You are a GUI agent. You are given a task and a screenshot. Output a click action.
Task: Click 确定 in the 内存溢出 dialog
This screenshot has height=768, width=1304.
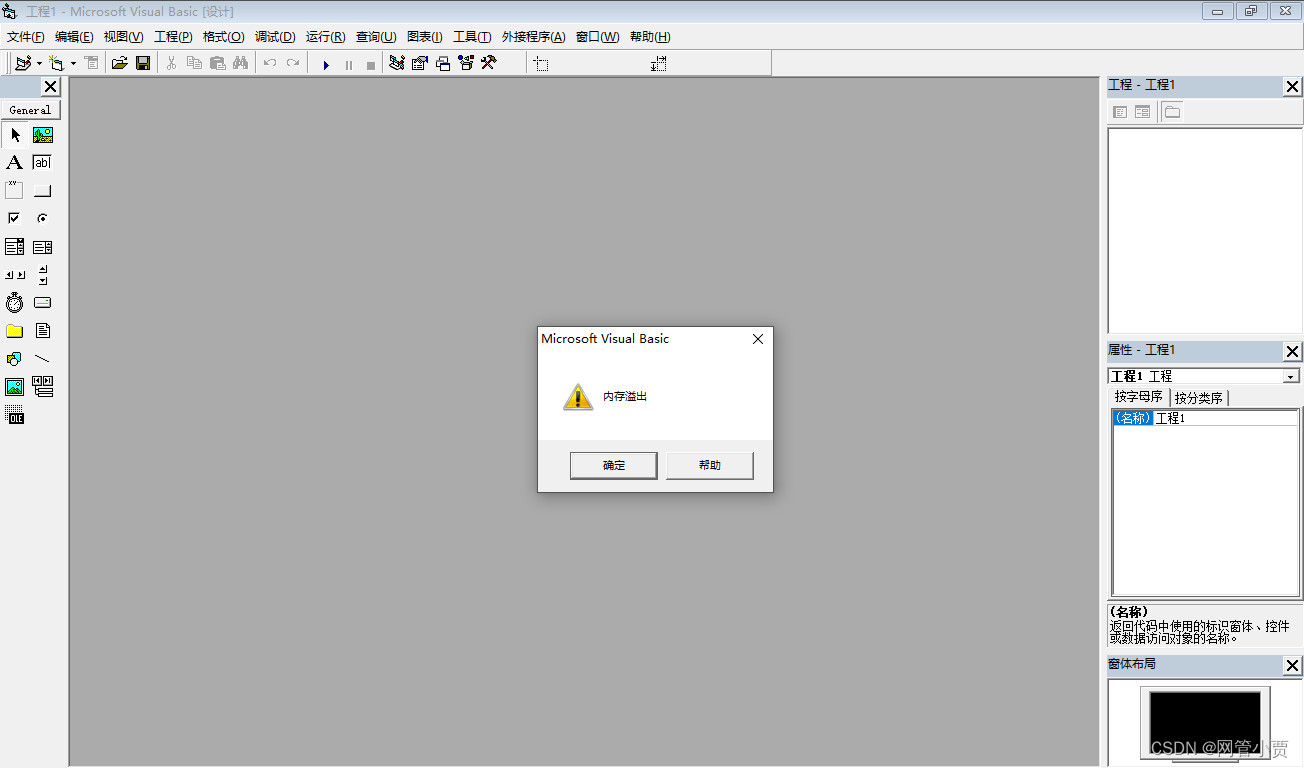coord(614,466)
